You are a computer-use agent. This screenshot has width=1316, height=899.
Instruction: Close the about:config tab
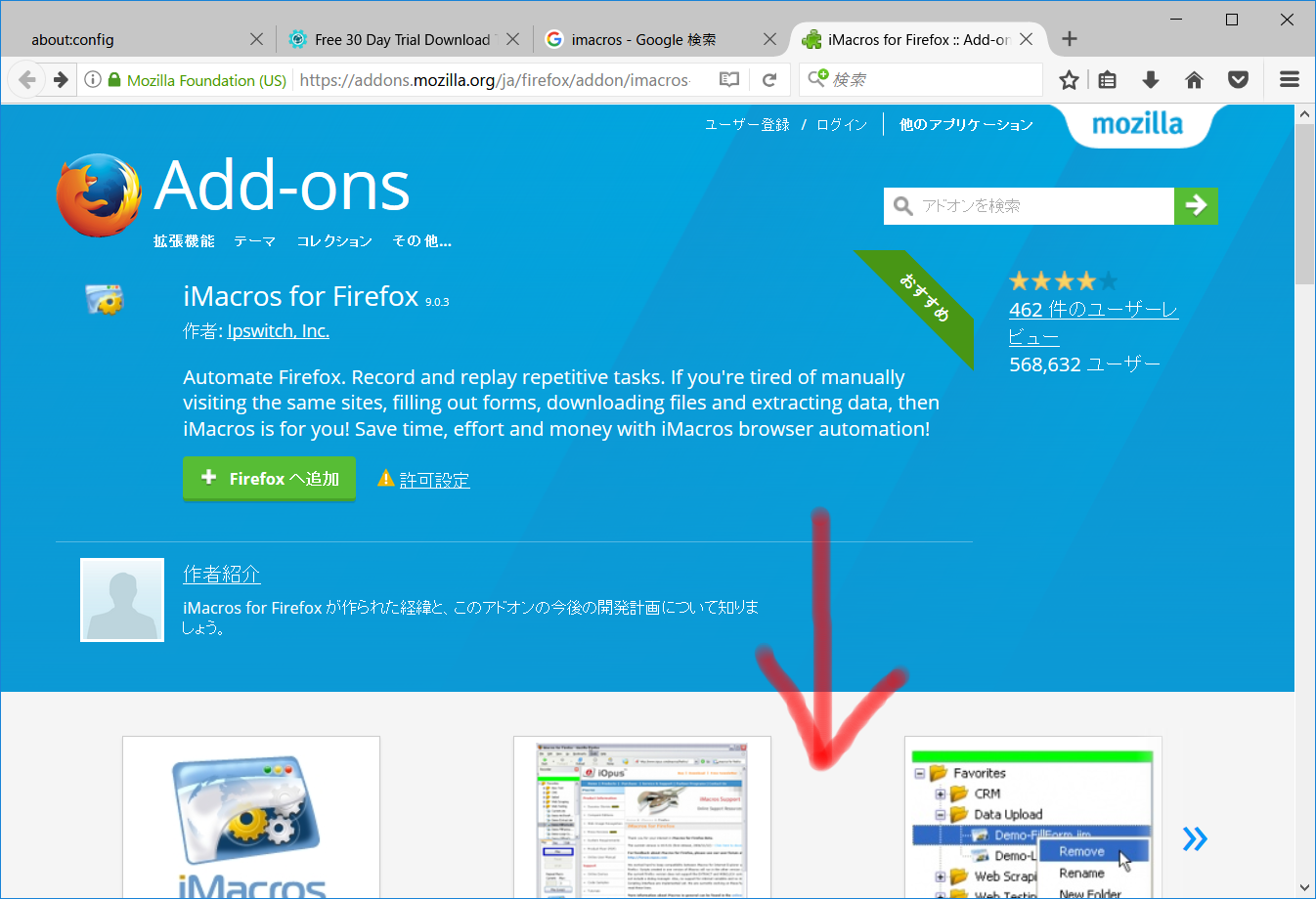click(256, 39)
